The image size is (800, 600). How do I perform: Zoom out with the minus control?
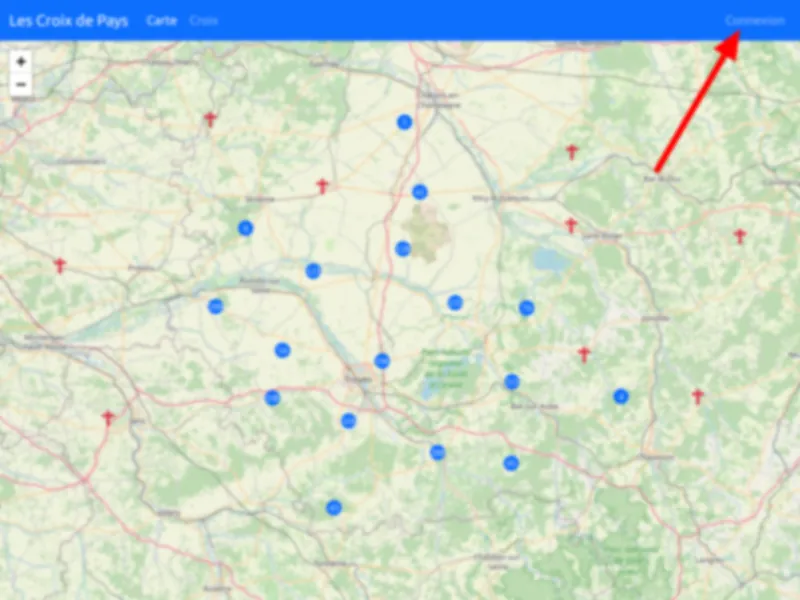[19, 85]
